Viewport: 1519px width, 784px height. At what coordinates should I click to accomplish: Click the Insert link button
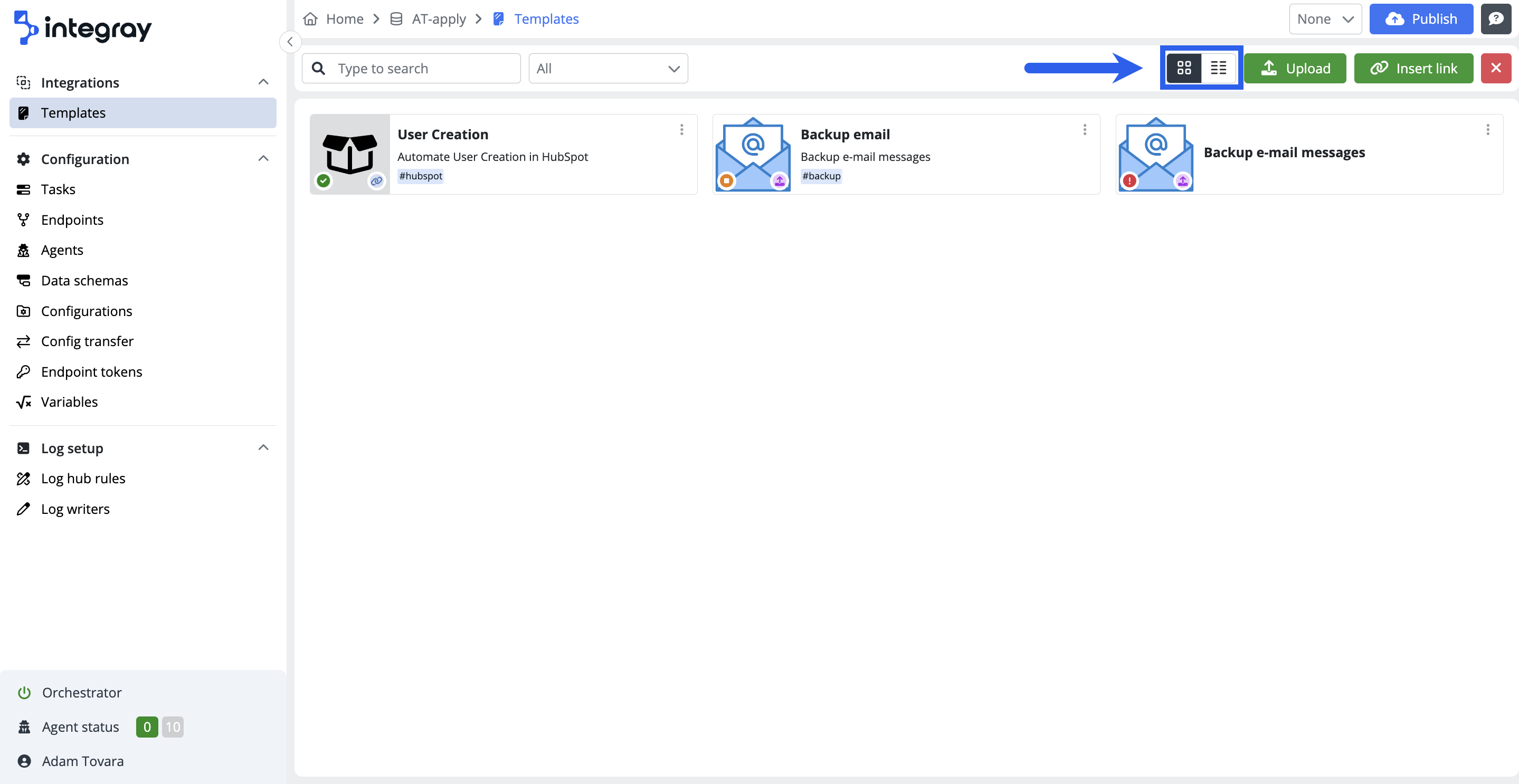[1413, 69]
